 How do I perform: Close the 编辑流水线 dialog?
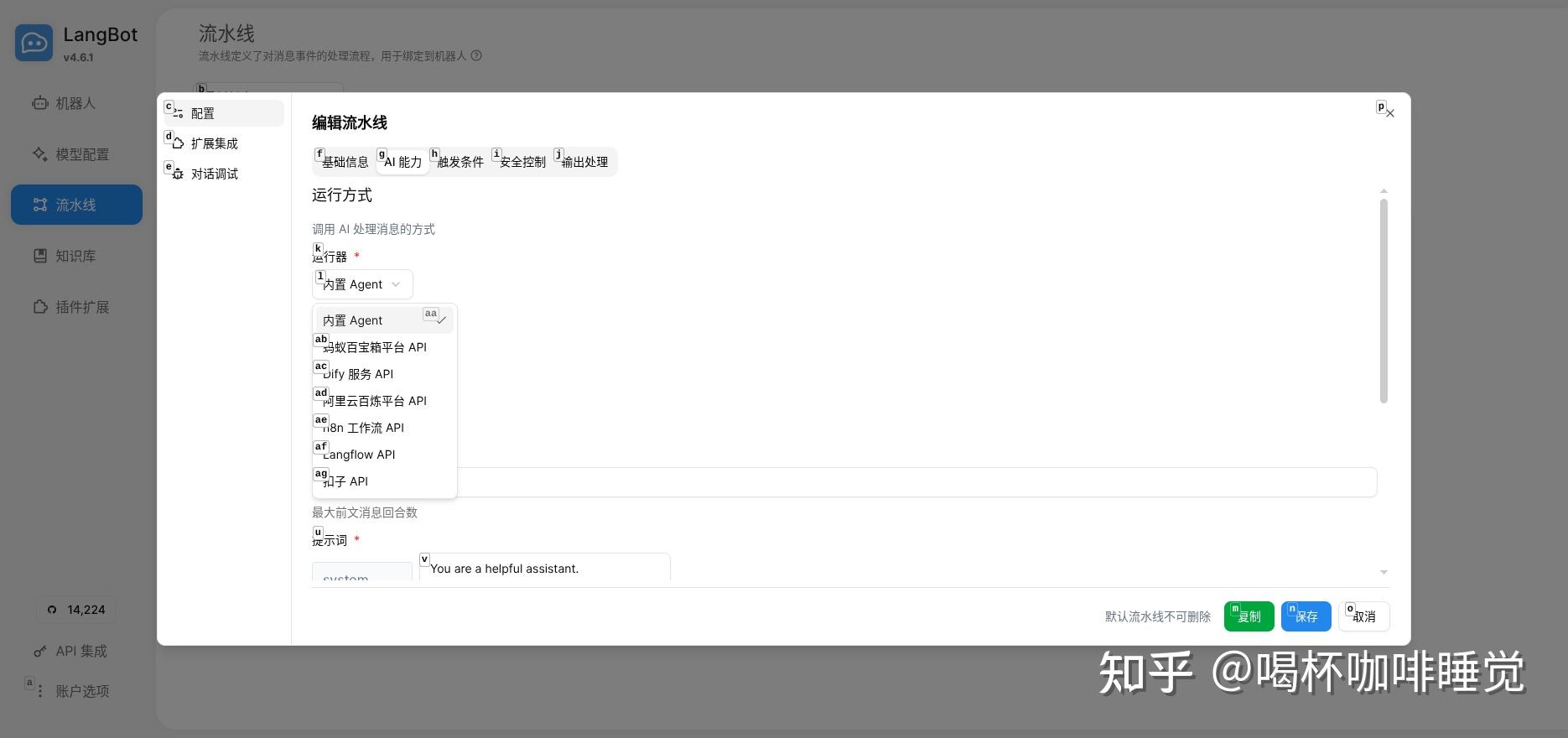[x=1389, y=113]
